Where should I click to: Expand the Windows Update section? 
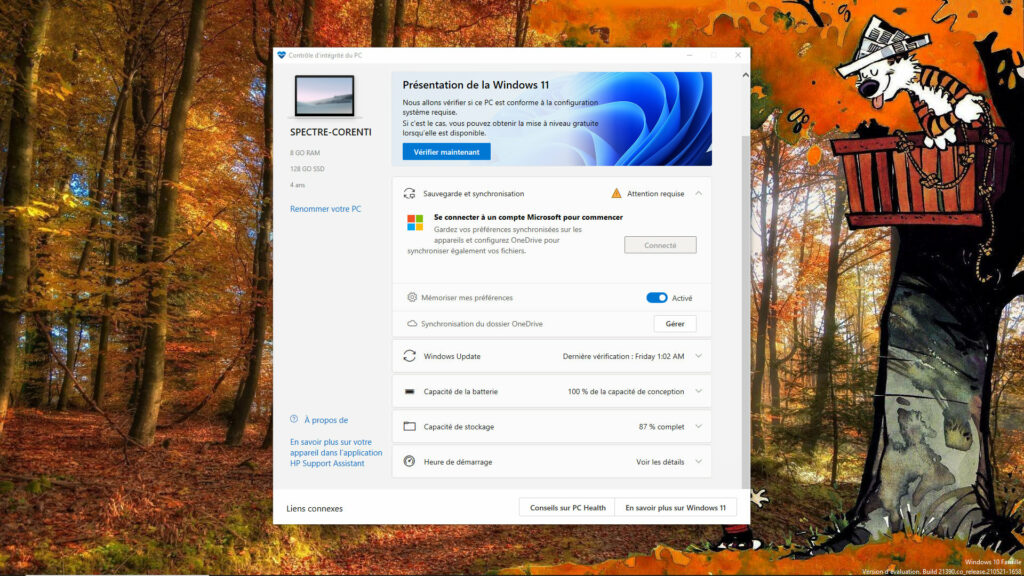pos(699,355)
